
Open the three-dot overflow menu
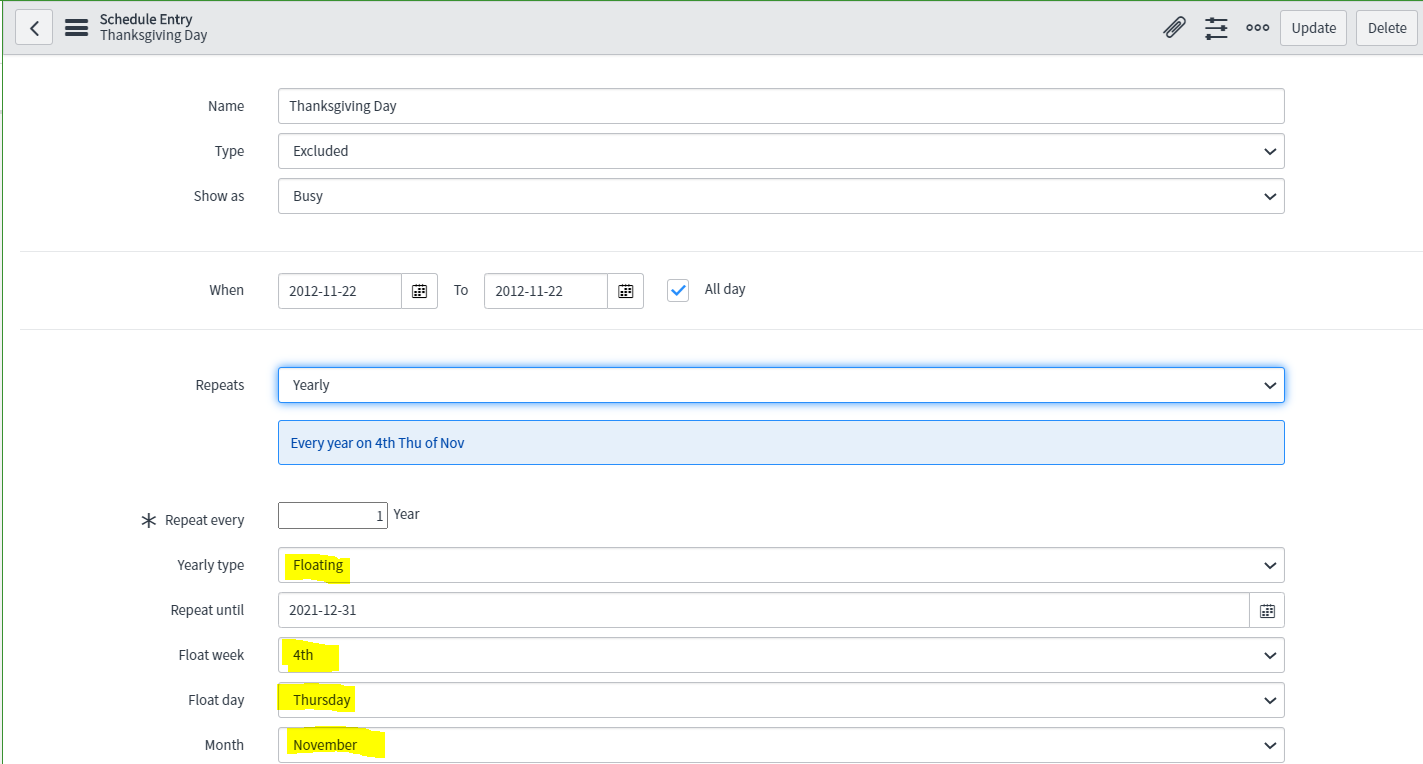[1257, 28]
